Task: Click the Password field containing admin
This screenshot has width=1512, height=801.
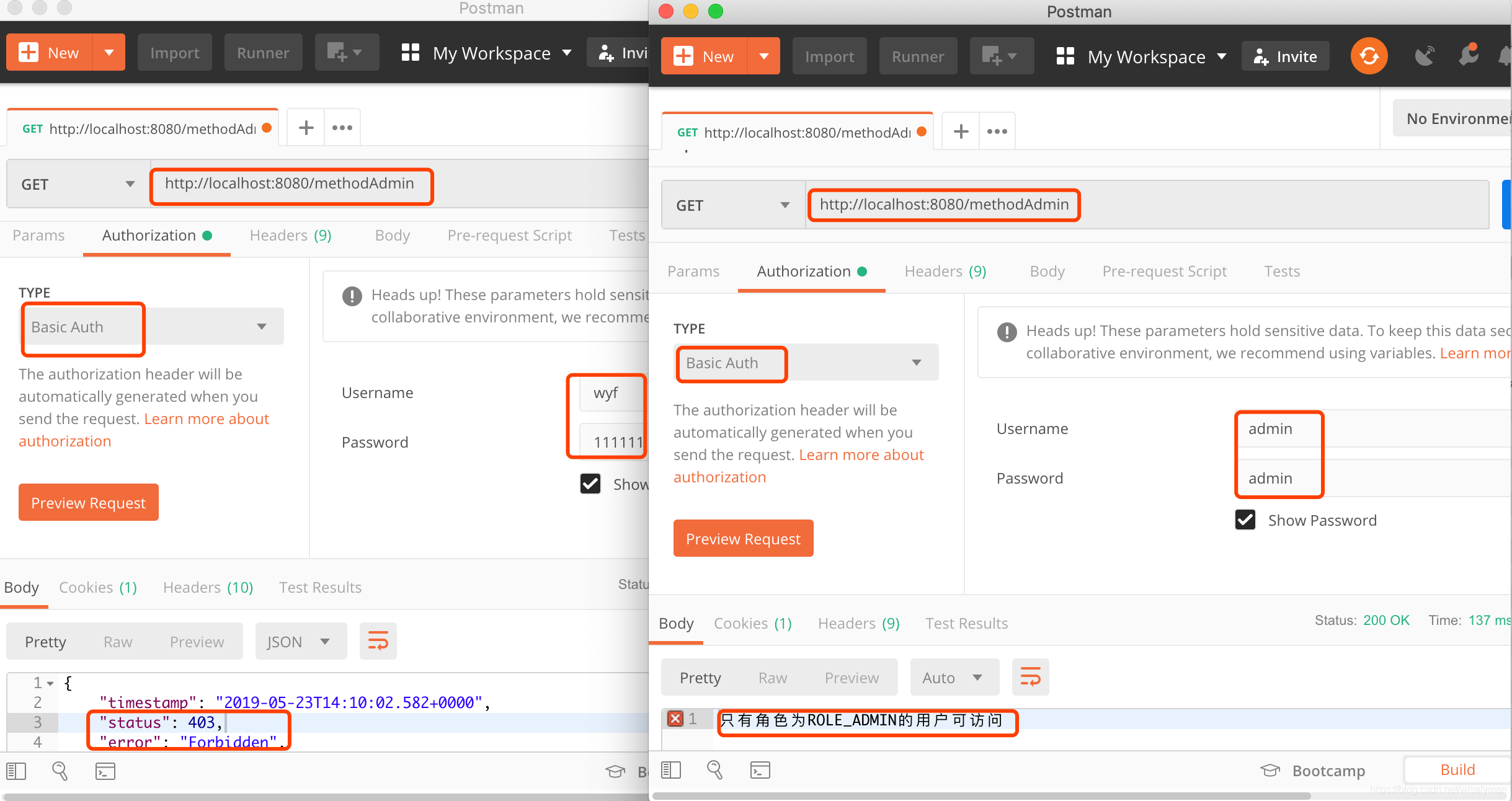Action: [1373, 478]
